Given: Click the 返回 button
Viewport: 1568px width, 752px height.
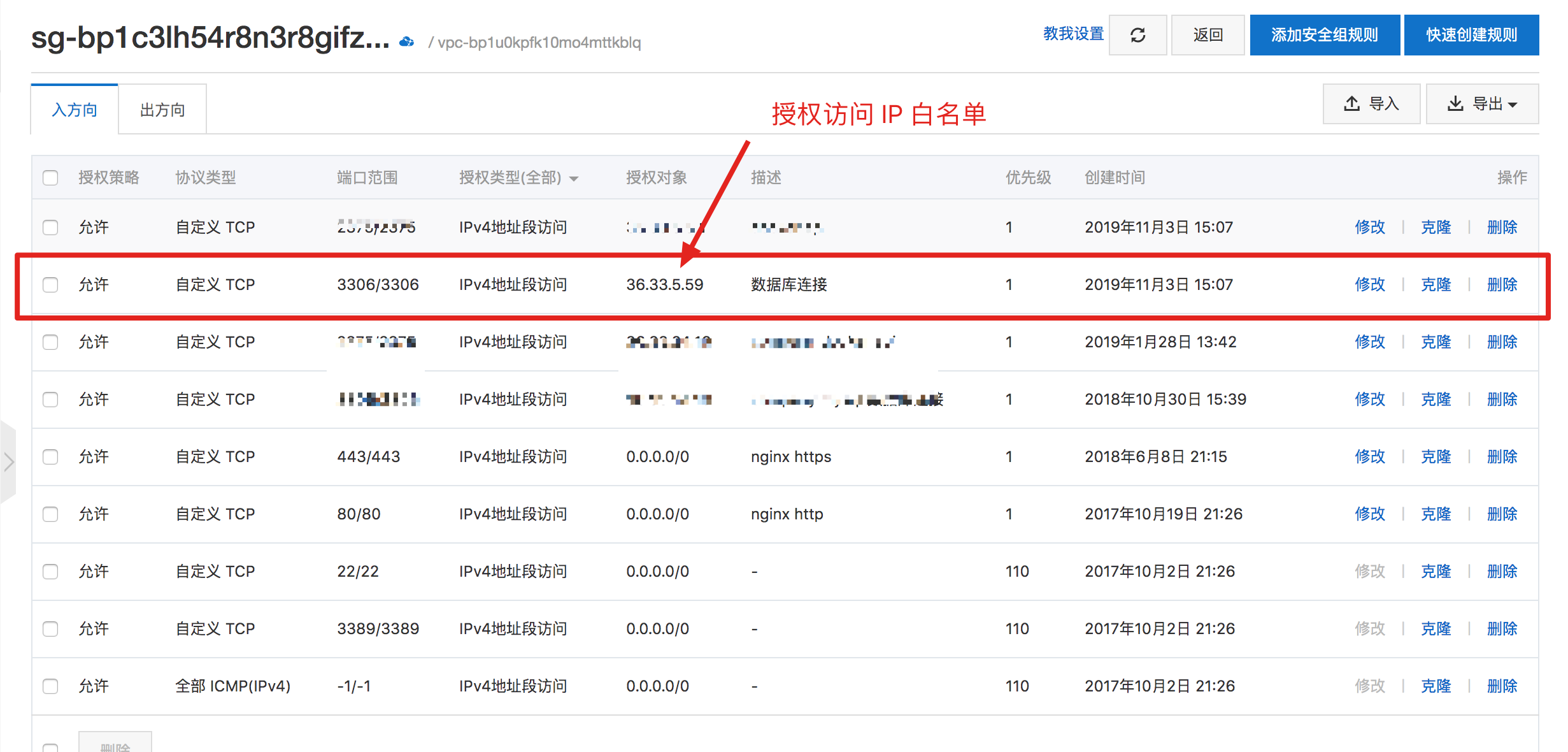Looking at the screenshot, I should point(1208,35).
